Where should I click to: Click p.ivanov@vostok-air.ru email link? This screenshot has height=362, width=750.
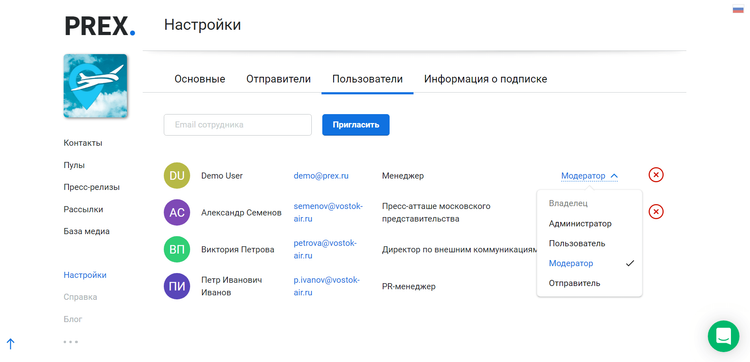[327, 286]
